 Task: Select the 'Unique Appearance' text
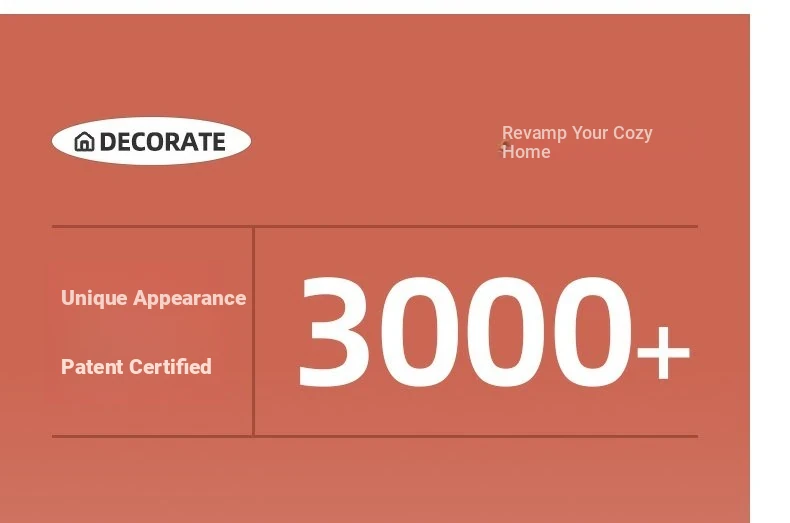pos(154,298)
